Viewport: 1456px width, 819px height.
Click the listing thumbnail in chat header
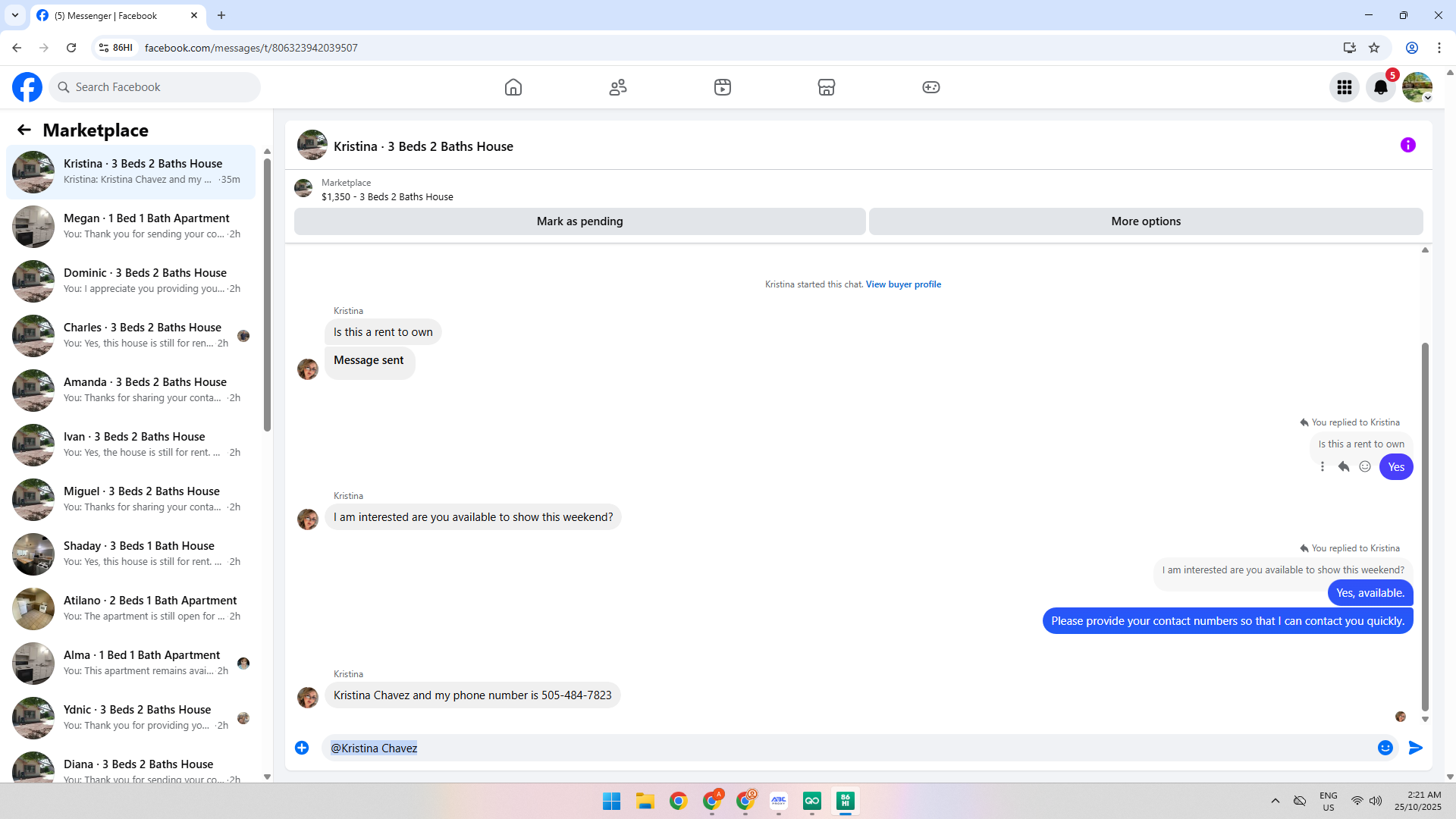point(312,145)
